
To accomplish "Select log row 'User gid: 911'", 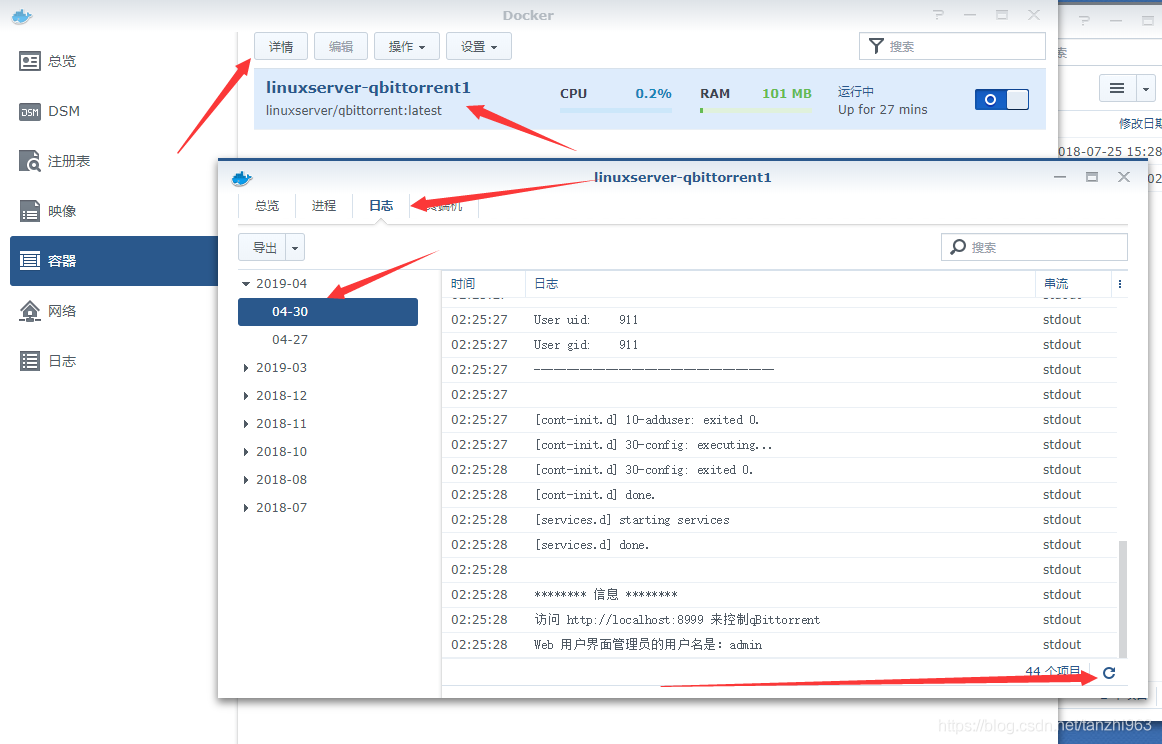I will (x=780, y=345).
